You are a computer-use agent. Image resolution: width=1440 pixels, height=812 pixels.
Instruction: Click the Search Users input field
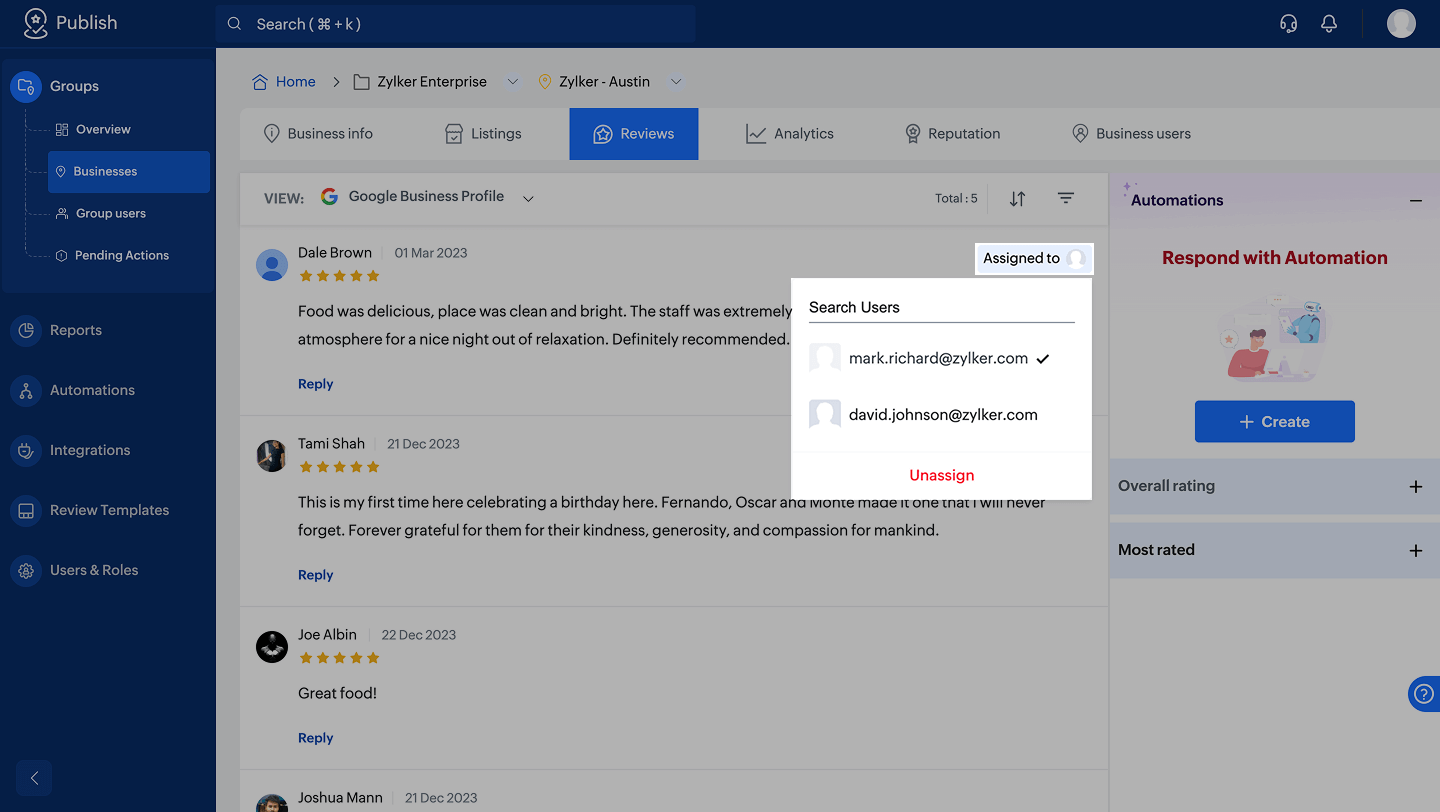[941, 307]
